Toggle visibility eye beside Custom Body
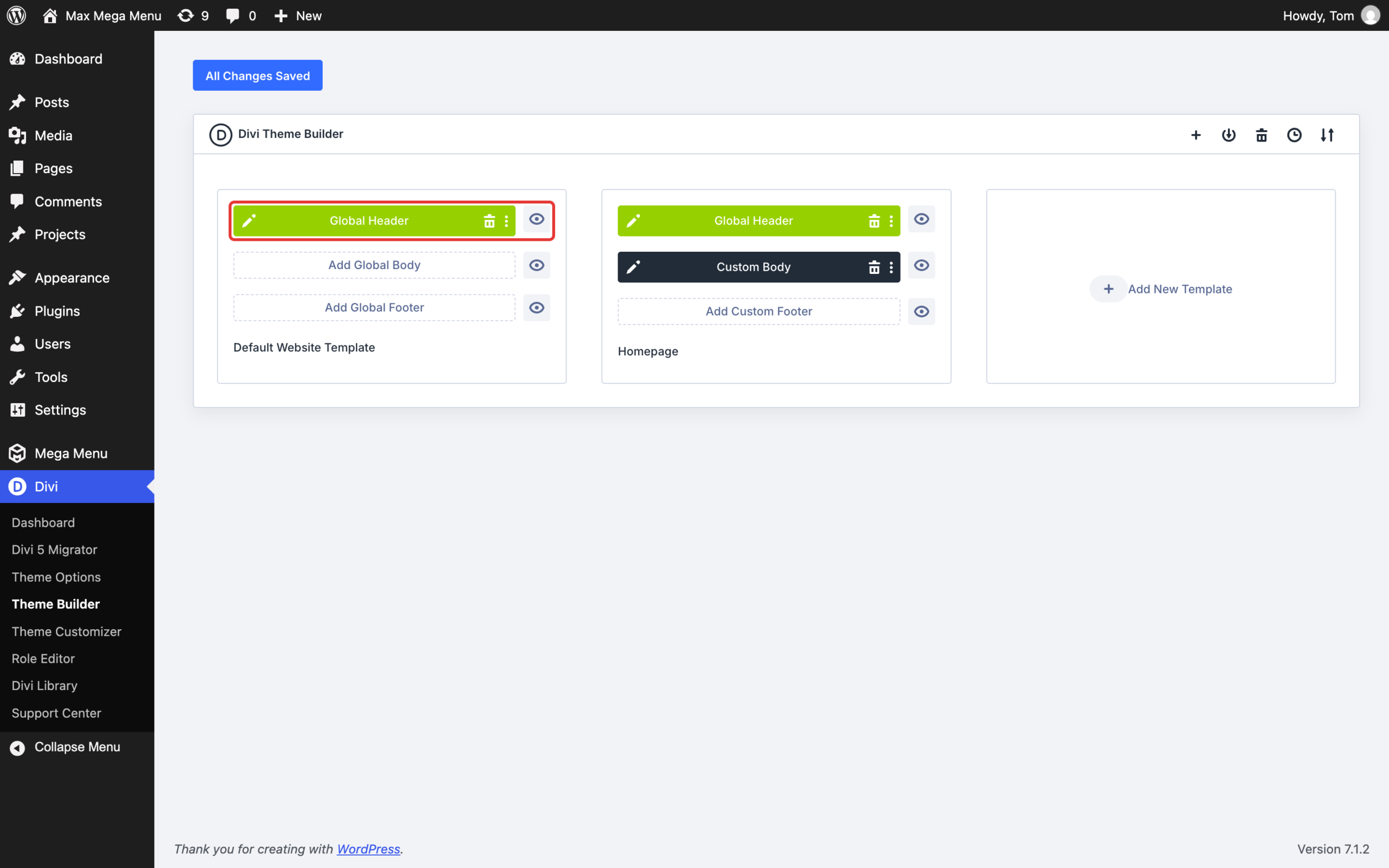The height and width of the screenshot is (868, 1389). click(x=921, y=265)
